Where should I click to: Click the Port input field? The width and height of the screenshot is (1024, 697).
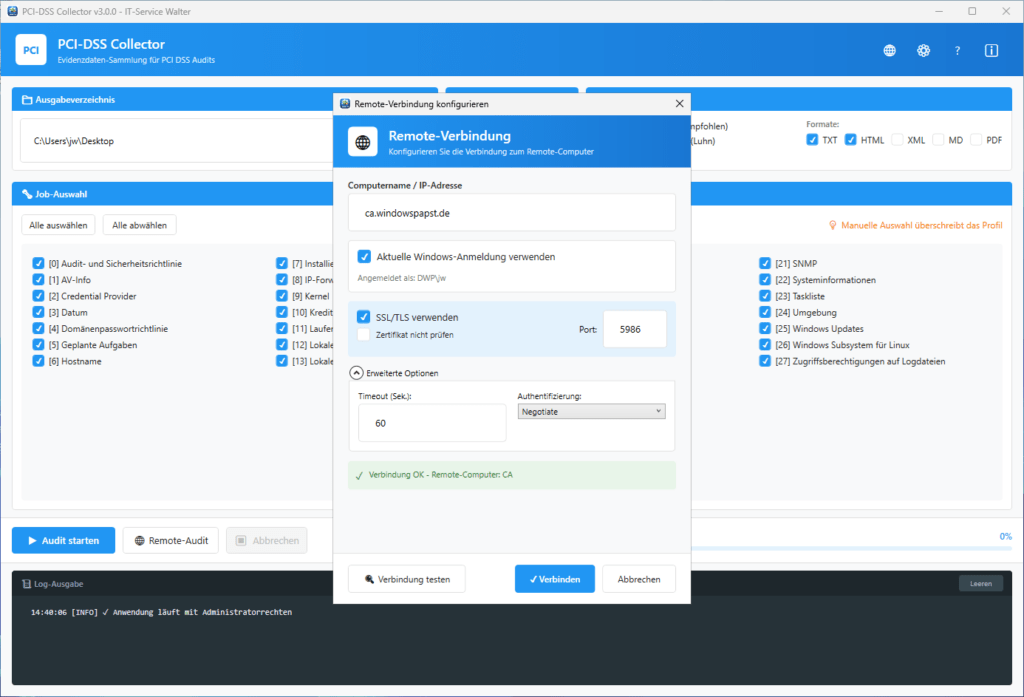click(634, 328)
